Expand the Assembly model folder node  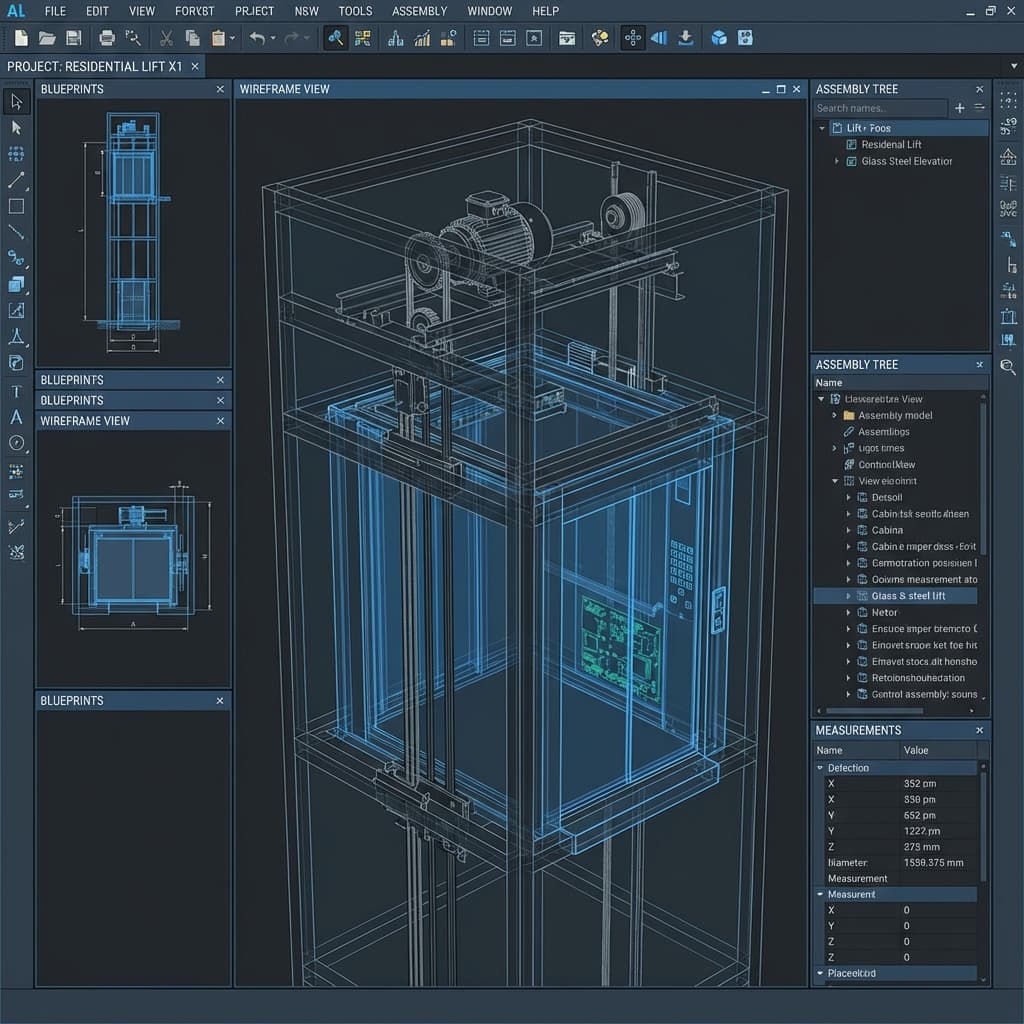click(835, 415)
